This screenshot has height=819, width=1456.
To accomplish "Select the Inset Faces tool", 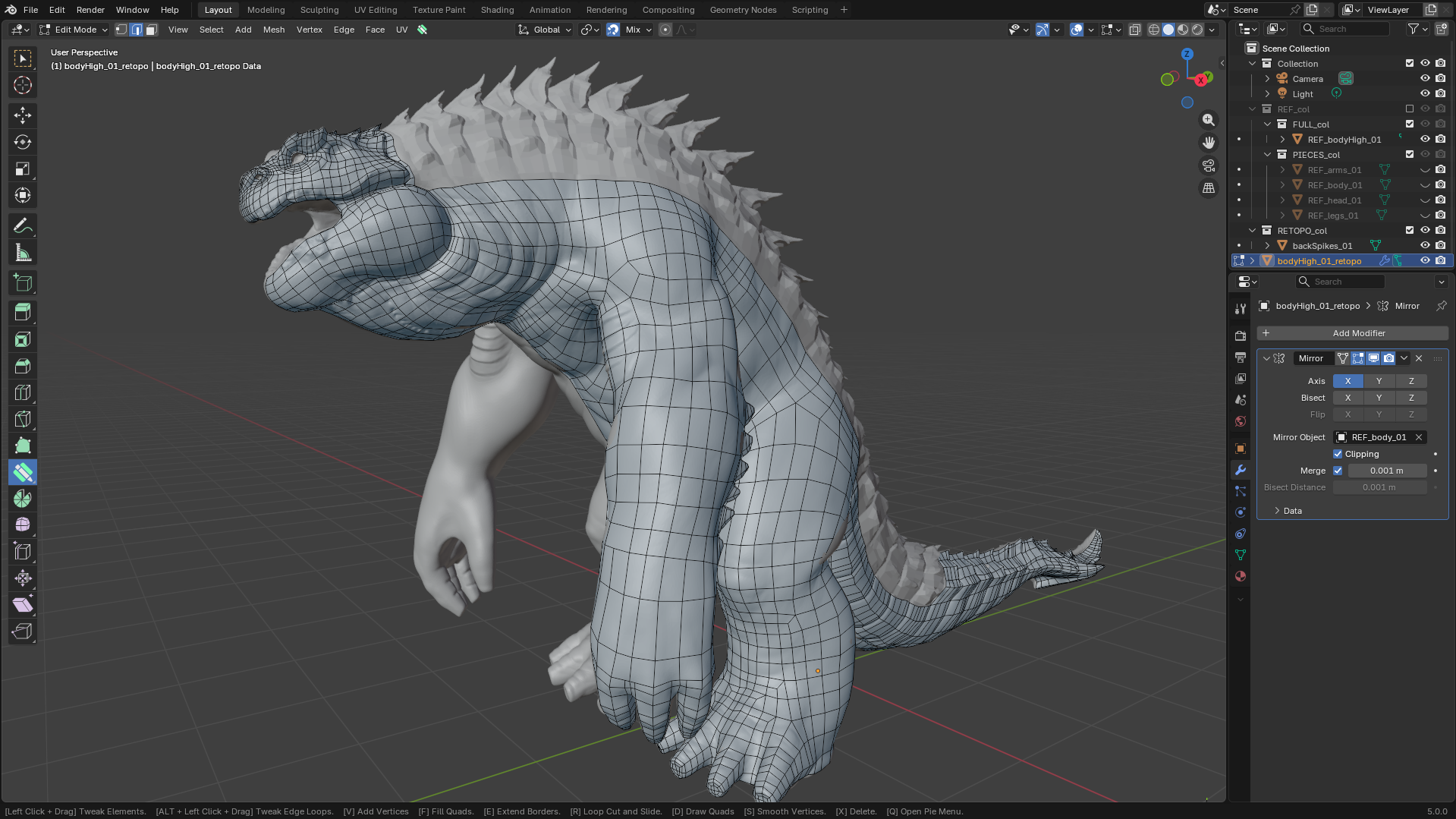I will click(23, 339).
